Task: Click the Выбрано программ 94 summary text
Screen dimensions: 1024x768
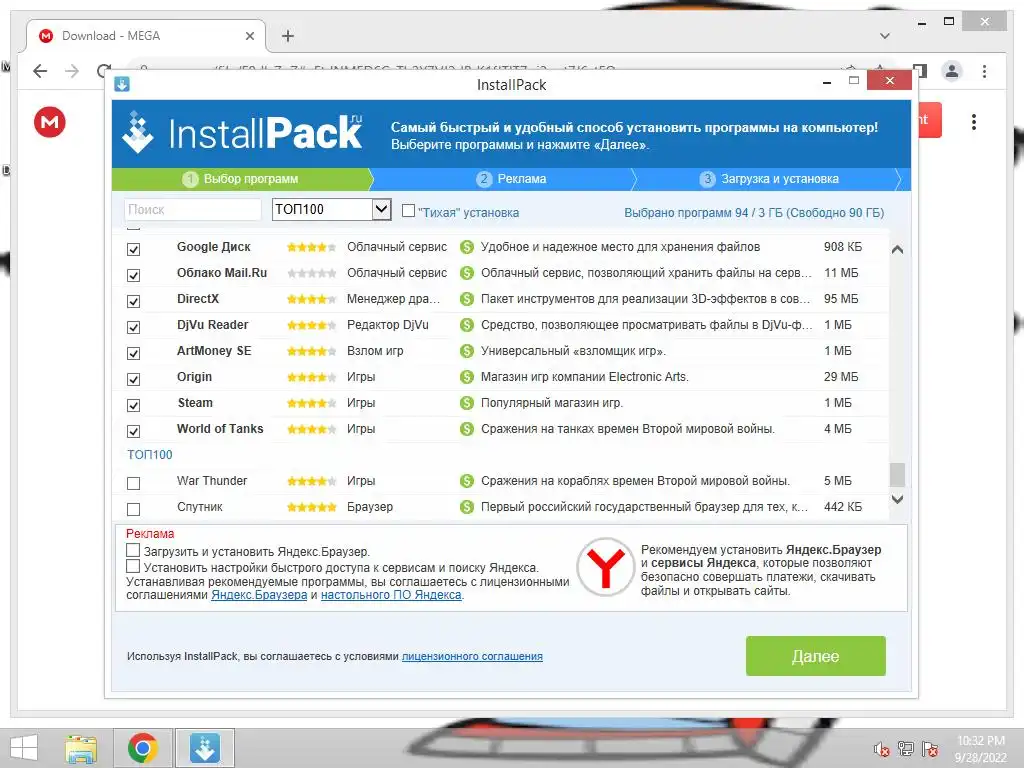Action: point(754,213)
